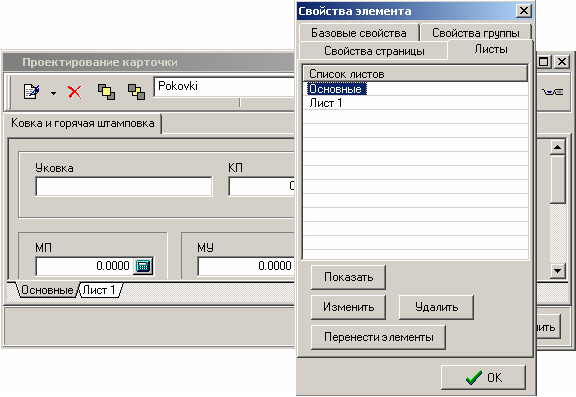Click the green checkmark OK button
This screenshot has width=576, height=397.
[483, 377]
